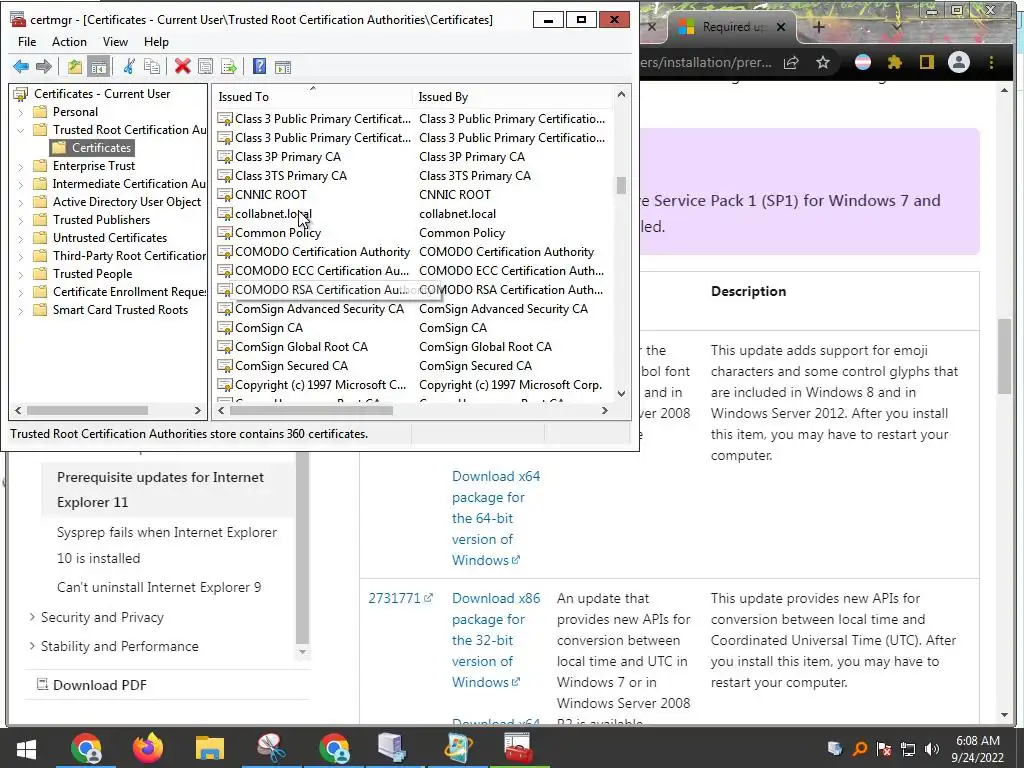Open Chrome three-dot menu
Image resolution: width=1024 pixels, height=768 pixels.
[991, 62]
